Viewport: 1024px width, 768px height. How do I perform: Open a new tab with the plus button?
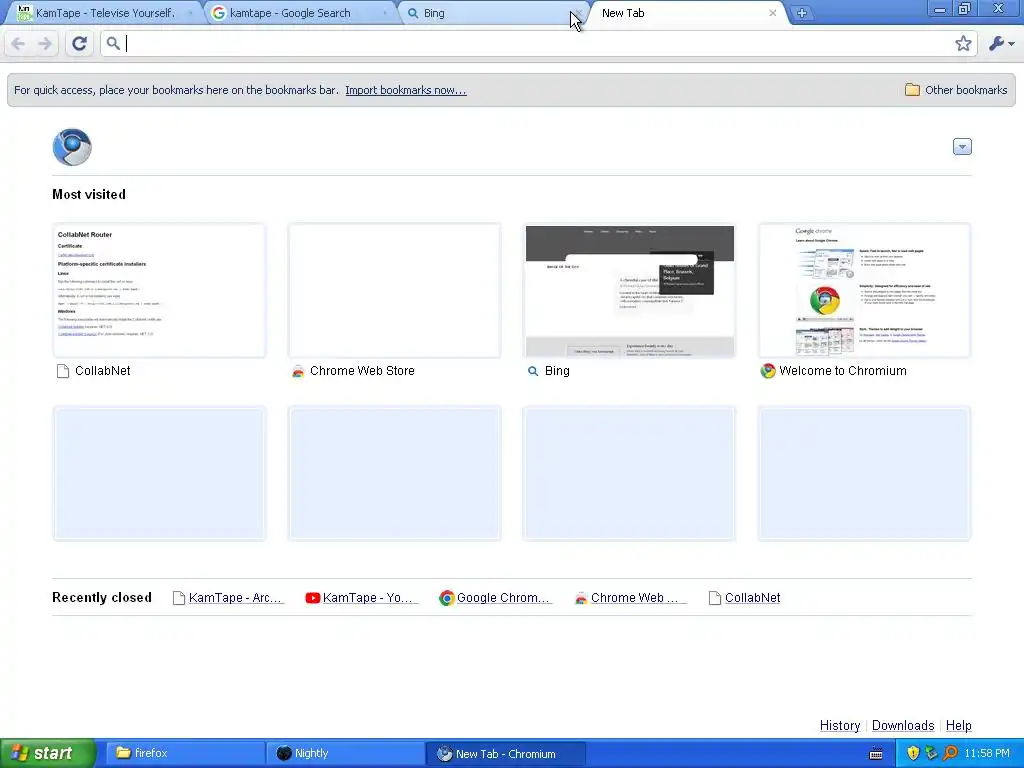click(x=801, y=13)
